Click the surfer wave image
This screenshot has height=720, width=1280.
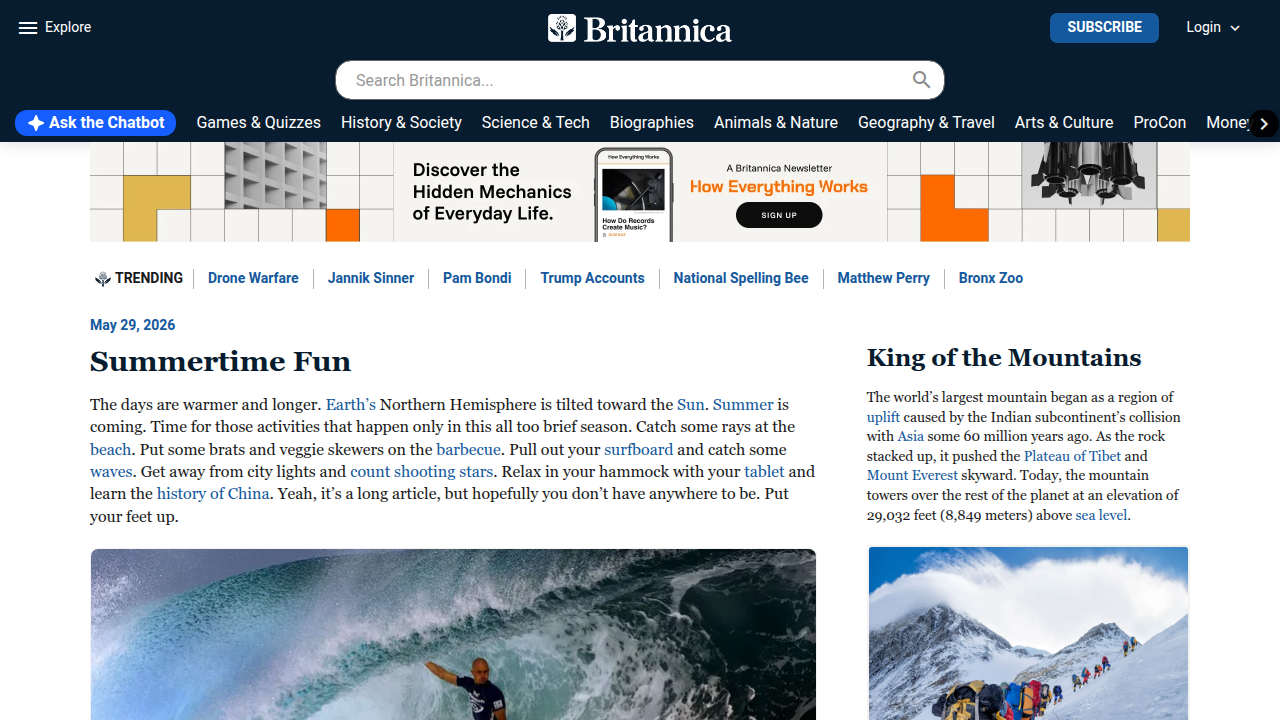453,634
